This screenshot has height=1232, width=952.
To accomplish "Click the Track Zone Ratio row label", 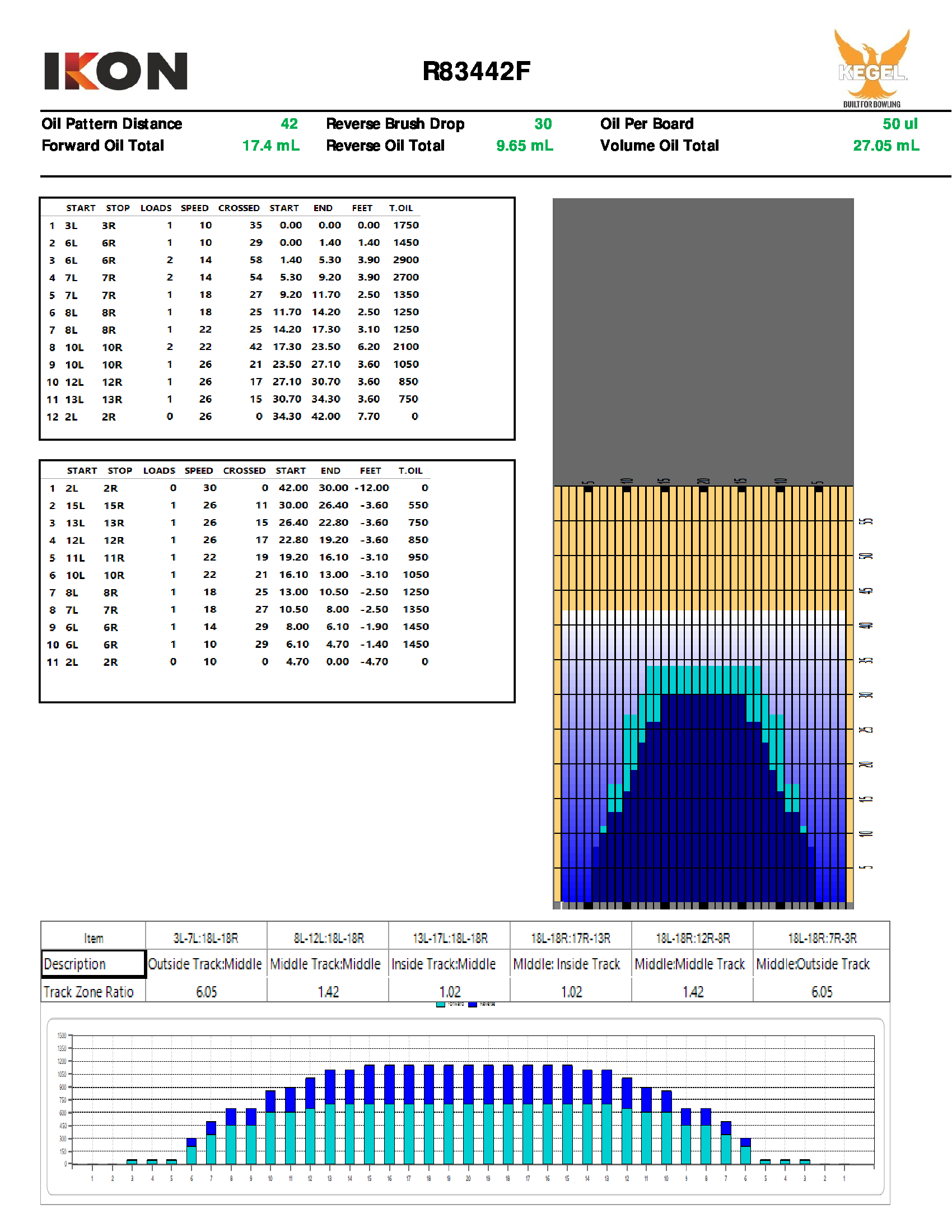I will click(88, 992).
